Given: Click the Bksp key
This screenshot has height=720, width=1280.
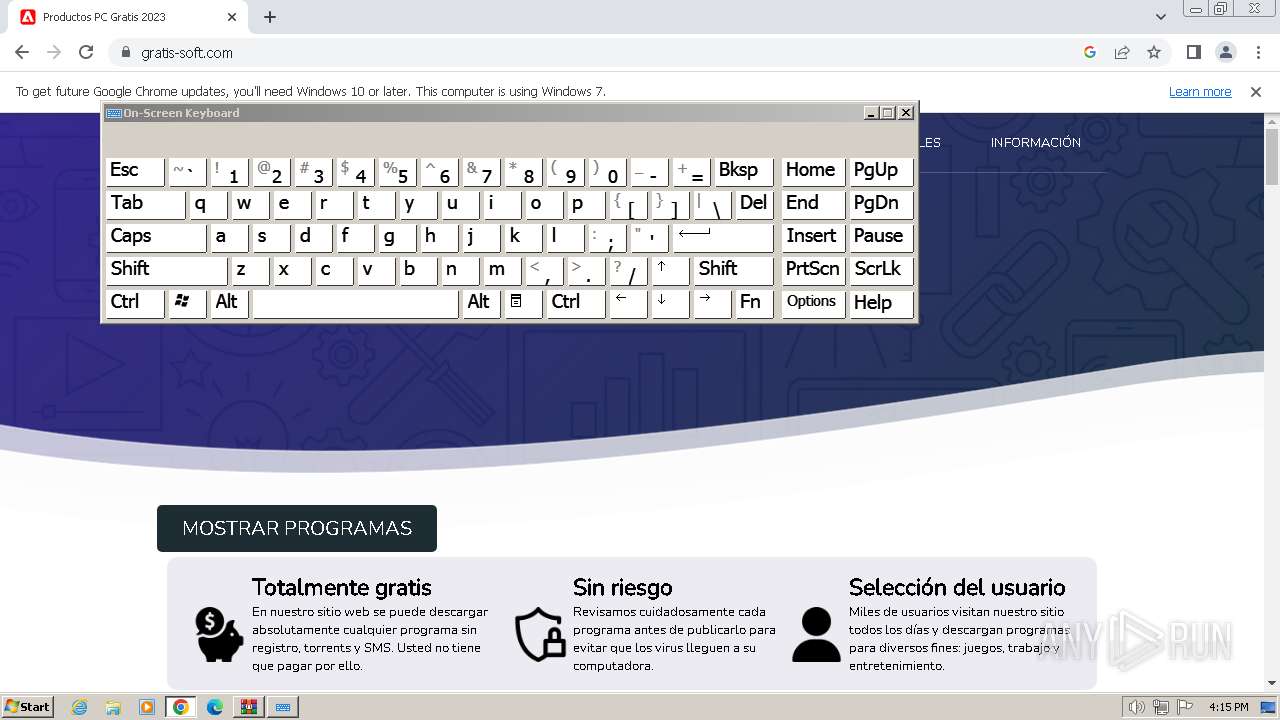Looking at the screenshot, I should pos(744,171).
